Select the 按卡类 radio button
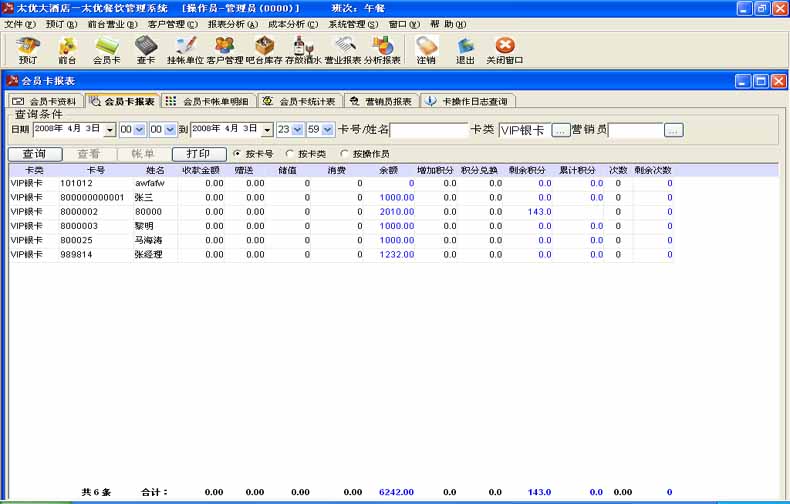The width and height of the screenshot is (790, 504). coord(290,154)
